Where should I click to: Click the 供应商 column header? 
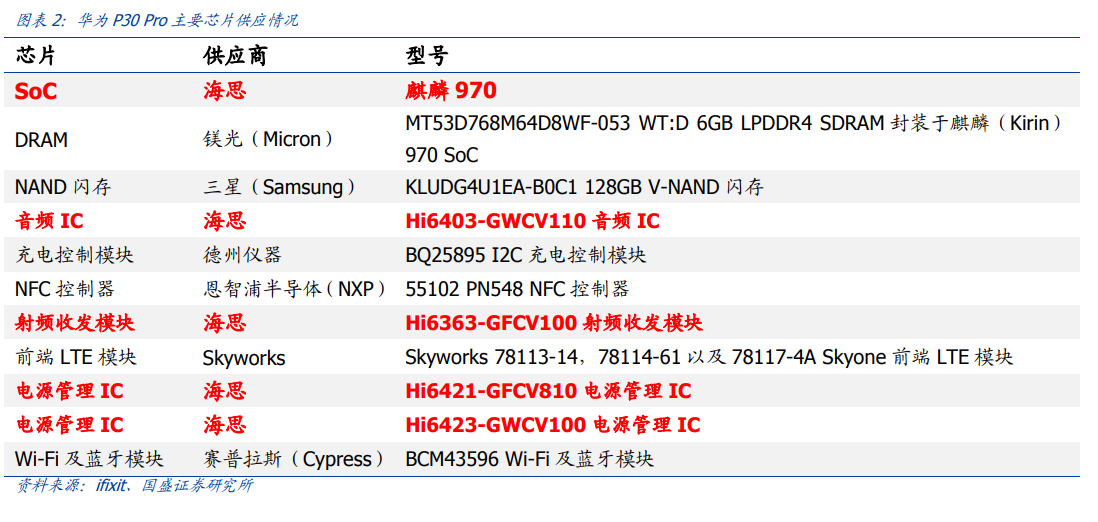pyautogui.click(x=235, y=55)
